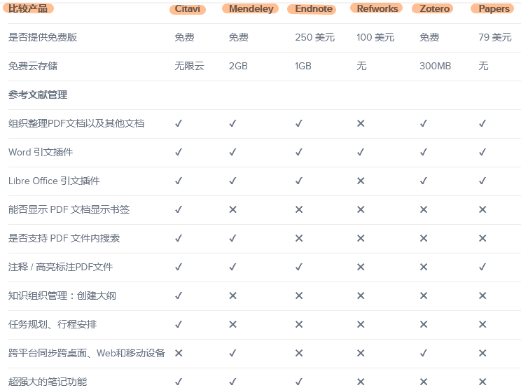
Task: Click the Citavi checkmark for 组织整理PDF文档
Action: point(179,124)
